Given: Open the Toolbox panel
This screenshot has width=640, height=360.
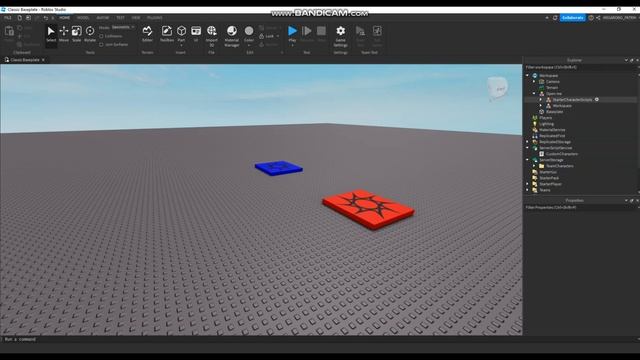Looking at the screenshot, I should pos(167,34).
